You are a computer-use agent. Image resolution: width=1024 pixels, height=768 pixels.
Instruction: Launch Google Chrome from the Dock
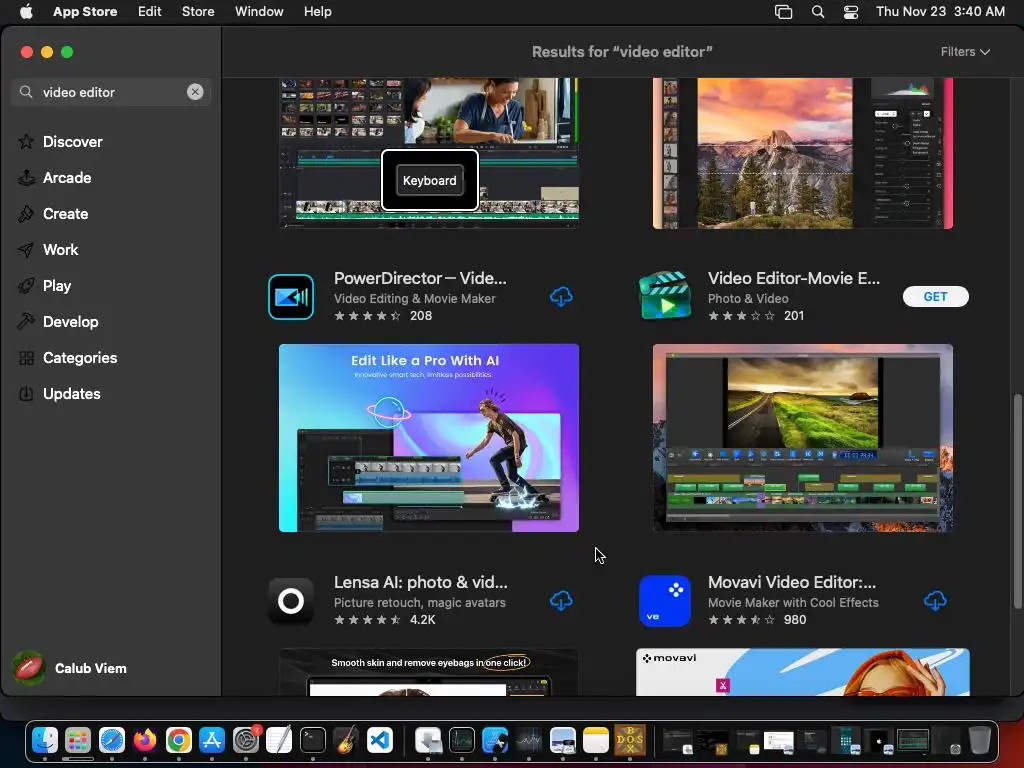[x=178, y=741]
